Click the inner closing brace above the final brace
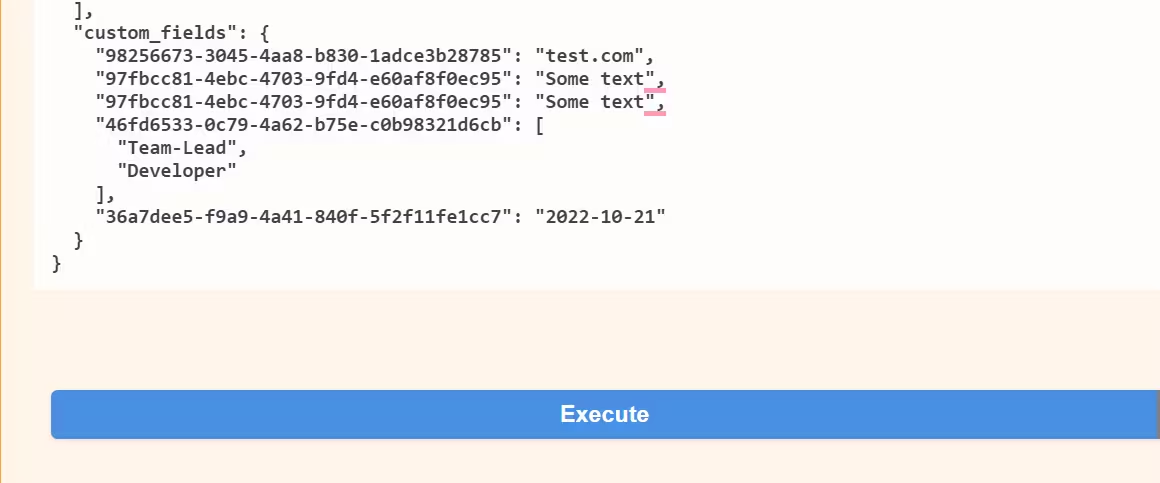 (x=78, y=240)
